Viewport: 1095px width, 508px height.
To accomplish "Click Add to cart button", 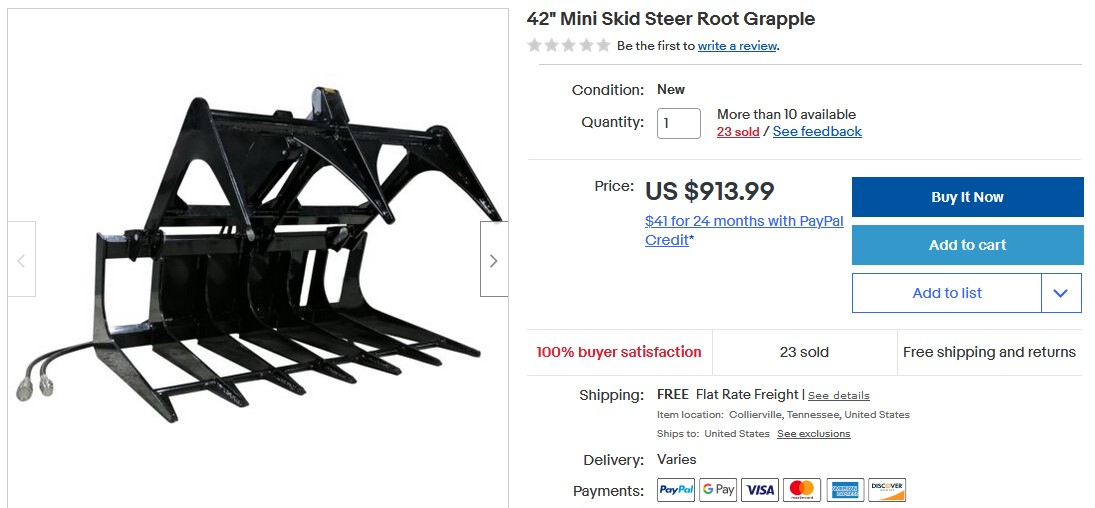I will click(967, 245).
